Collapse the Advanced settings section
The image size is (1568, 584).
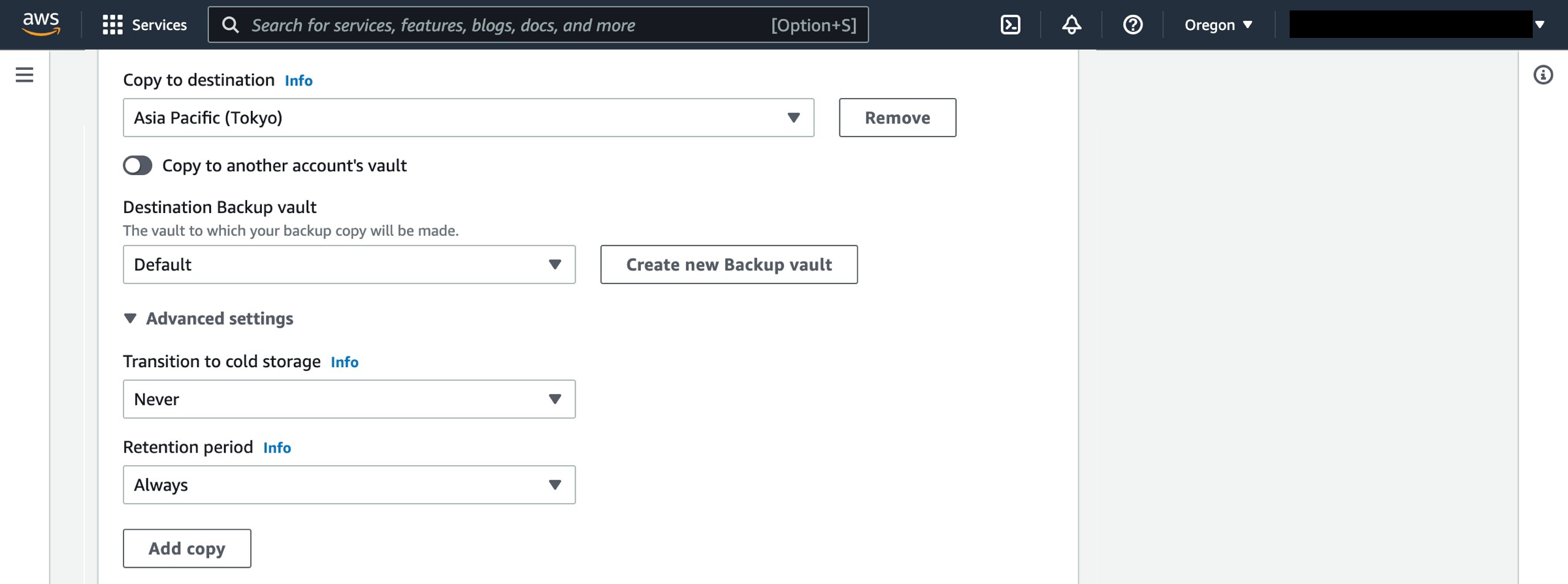pyautogui.click(x=208, y=318)
